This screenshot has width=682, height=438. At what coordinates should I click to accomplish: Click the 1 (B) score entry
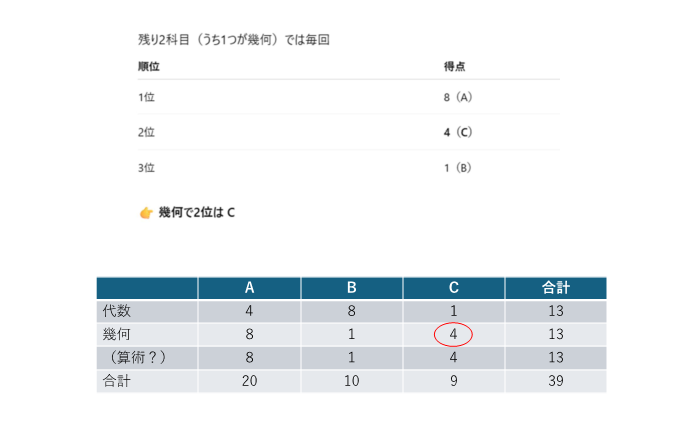tap(456, 167)
